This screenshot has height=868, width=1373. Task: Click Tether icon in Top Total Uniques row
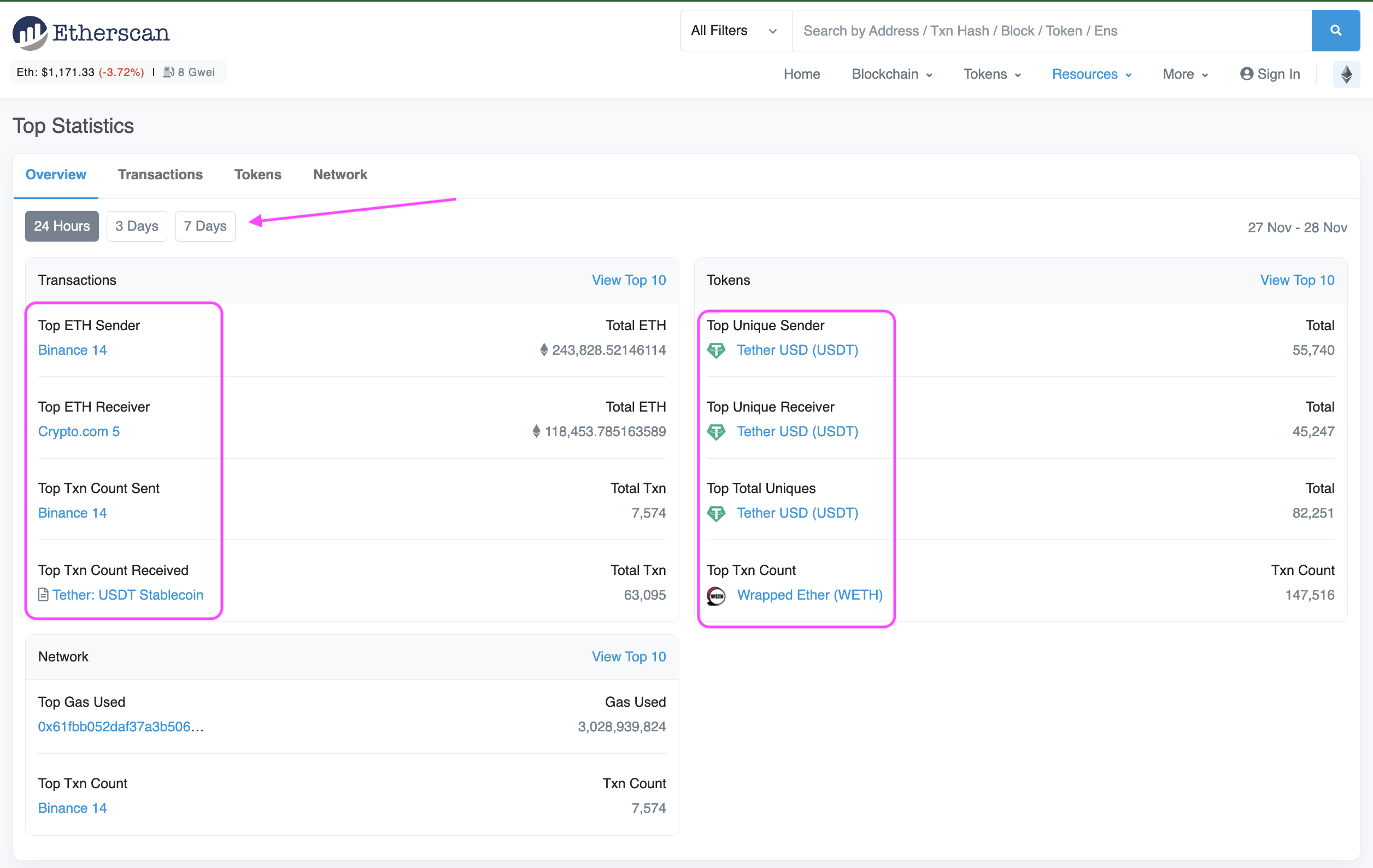(x=716, y=513)
